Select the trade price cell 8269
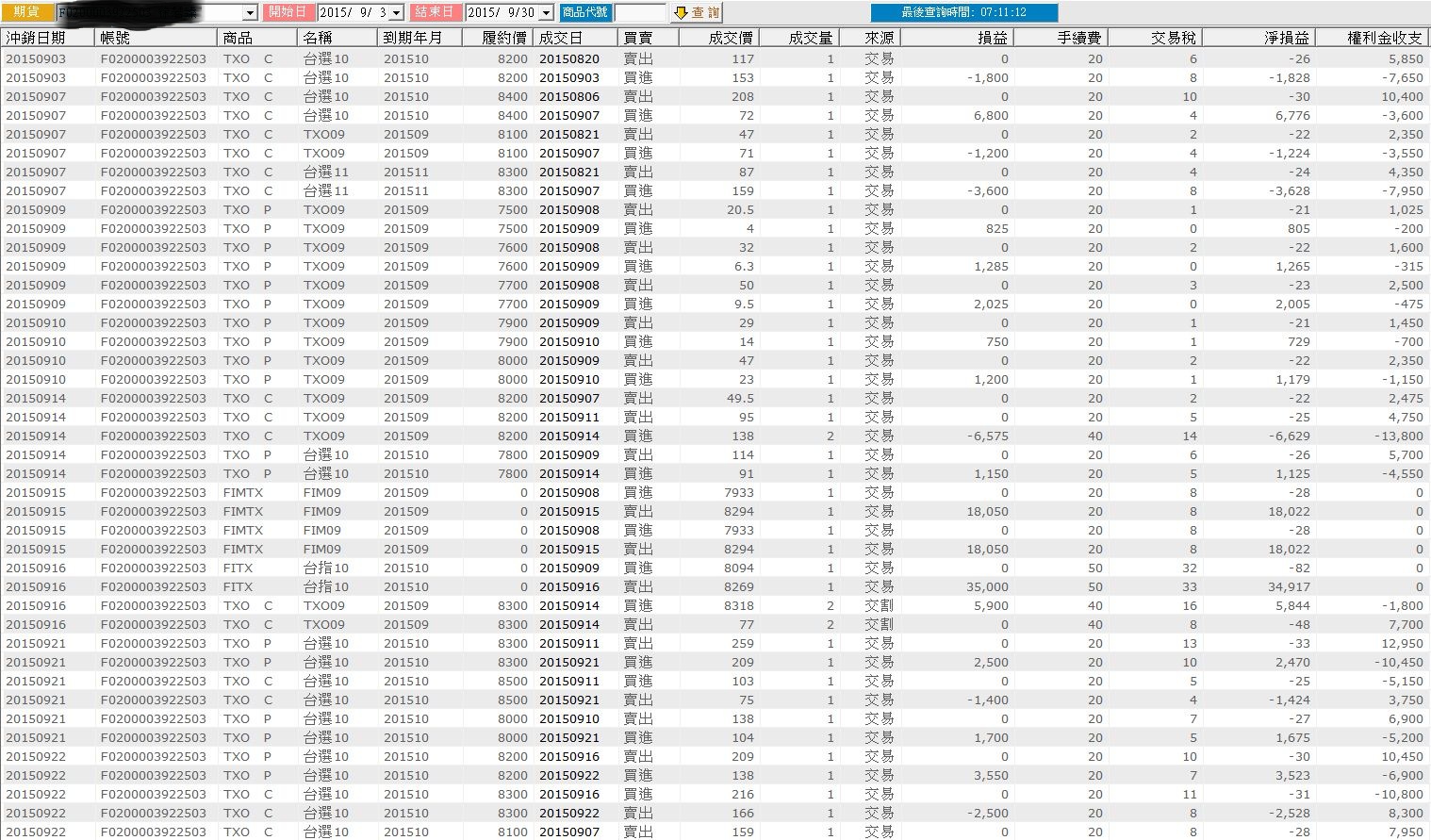The width and height of the screenshot is (1431, 840). point(738,586)
